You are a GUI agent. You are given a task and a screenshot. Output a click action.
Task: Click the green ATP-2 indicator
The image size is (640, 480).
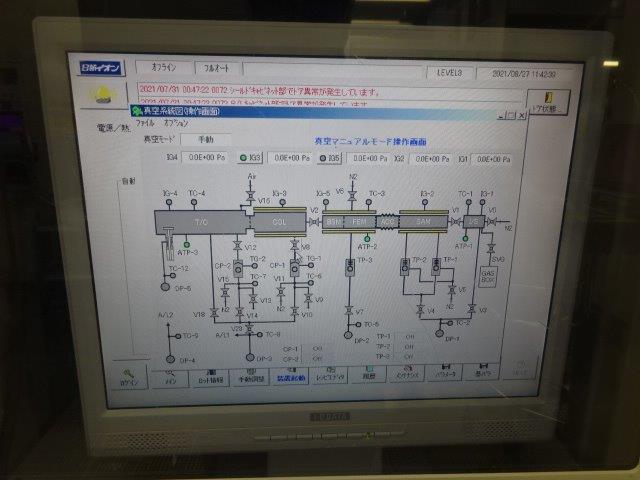click(367, 238)
